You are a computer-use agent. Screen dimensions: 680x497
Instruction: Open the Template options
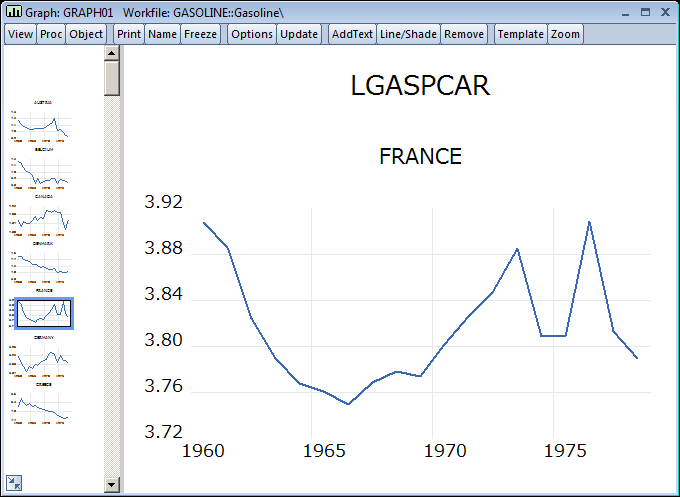click(520, 34)
